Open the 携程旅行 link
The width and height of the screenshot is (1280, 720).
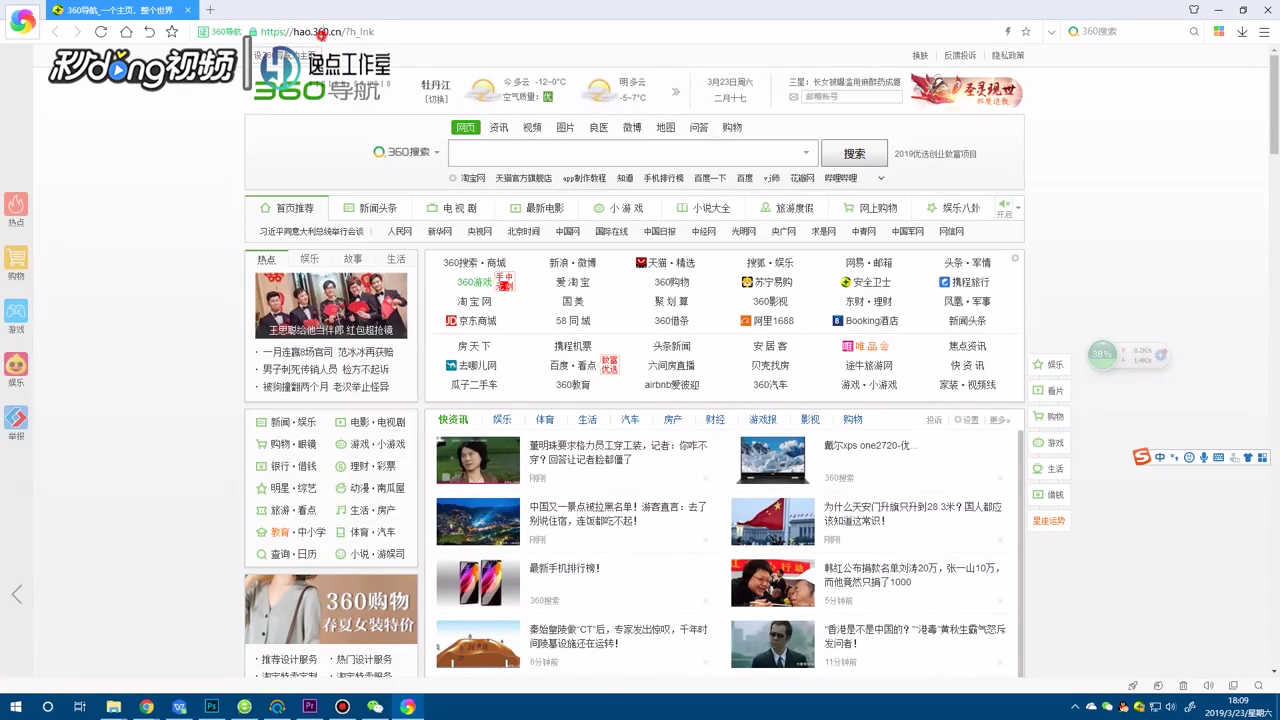[964, 282]
